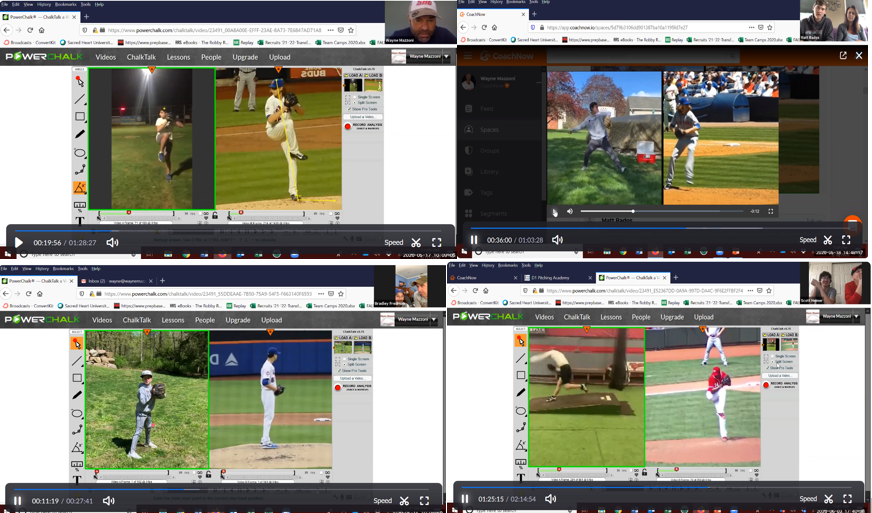Enter fullscreen on the top-left video player

[436, 242]
